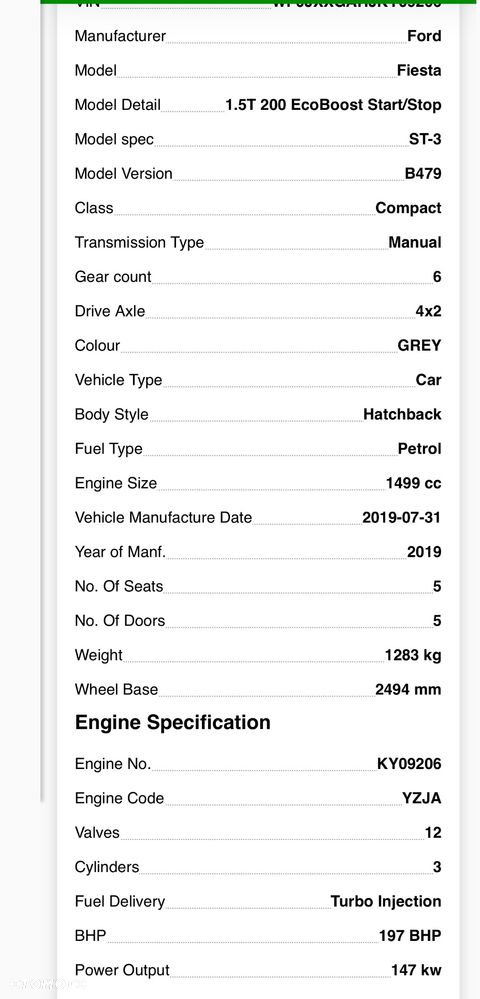Click the Engine Code YZJA value

pyautogui.click(x=421, y=798)
